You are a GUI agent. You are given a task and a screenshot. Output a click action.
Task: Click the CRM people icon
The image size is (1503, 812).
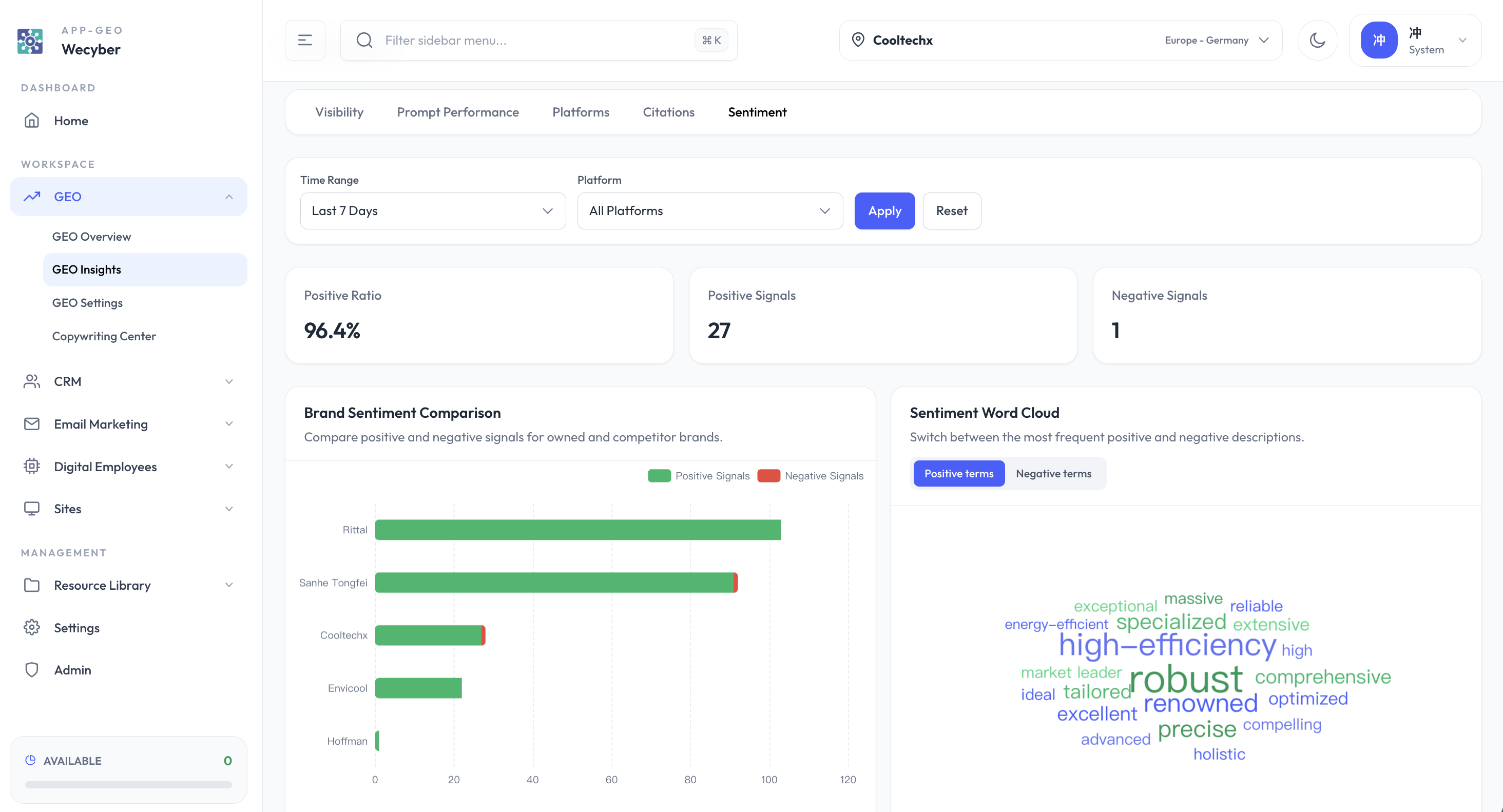coord(32,381)
